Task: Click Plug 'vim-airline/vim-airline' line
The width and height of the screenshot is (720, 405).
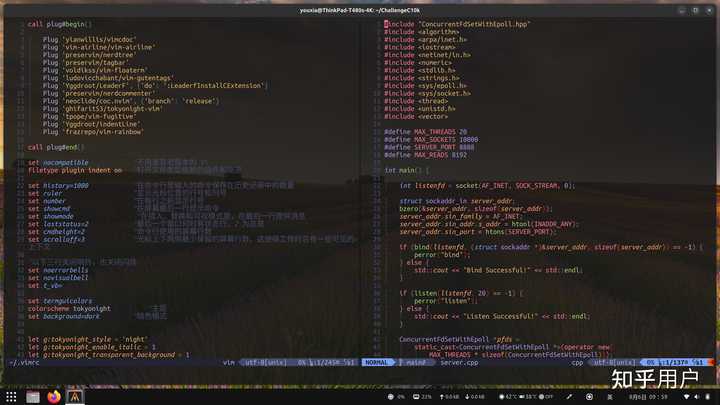Action: tap(99, 47)
